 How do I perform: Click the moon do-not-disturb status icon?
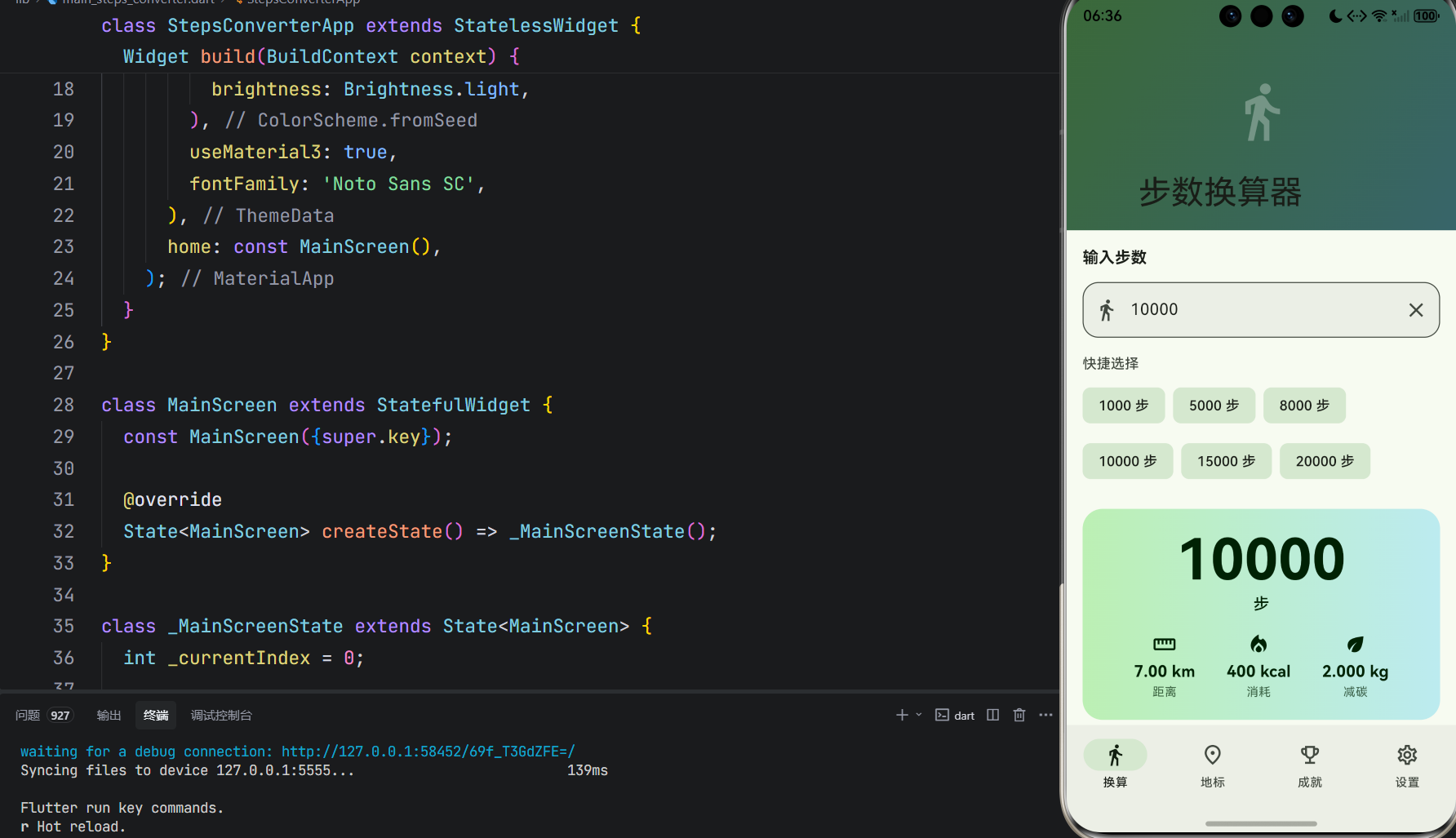[x=1335, y=16]
